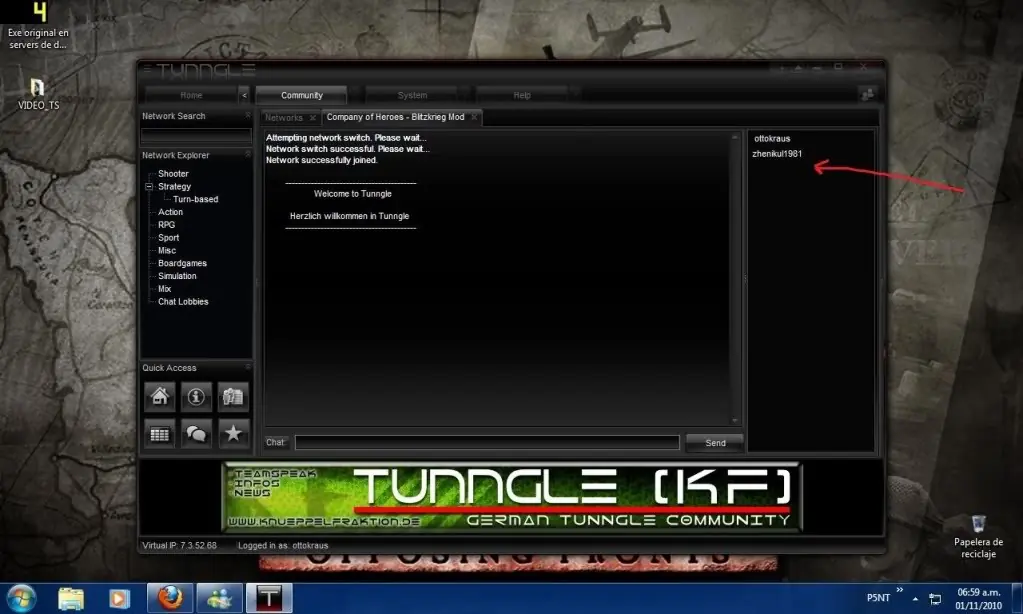The height and width of the screenshot is (614, 1023).
Task: Select the Community tab
Action: 301,95
